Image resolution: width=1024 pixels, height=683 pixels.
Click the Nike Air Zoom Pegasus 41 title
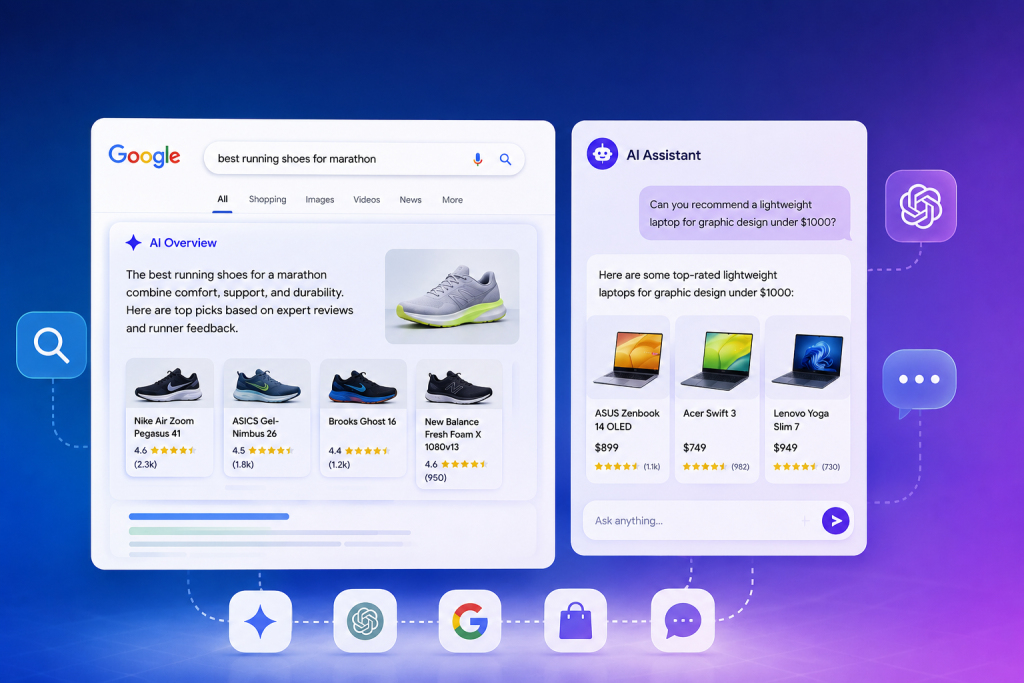(x=164, y=427)
